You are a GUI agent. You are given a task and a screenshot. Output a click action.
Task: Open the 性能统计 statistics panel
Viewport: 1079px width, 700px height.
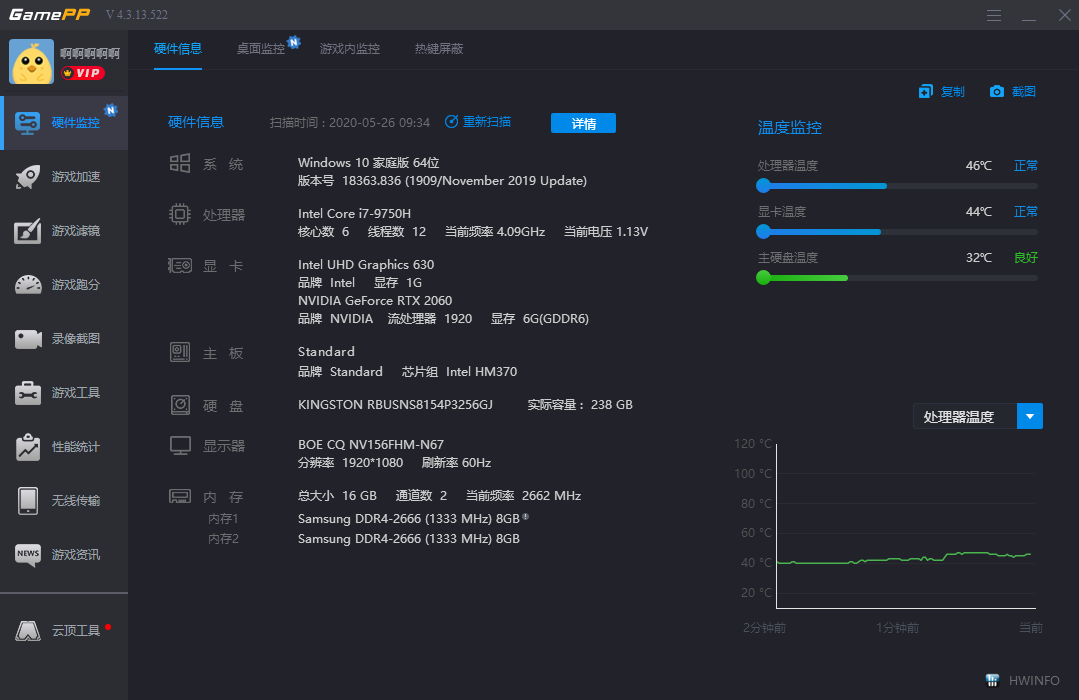point(63,447)
